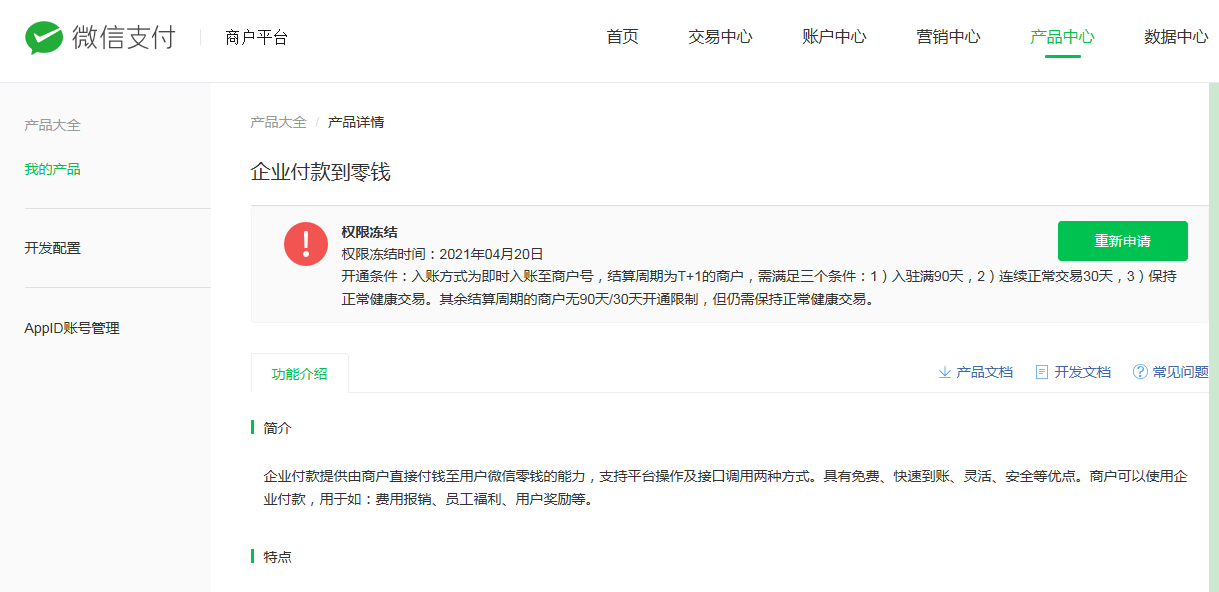Open 营销中心 from the top menu

pos(948,37)
